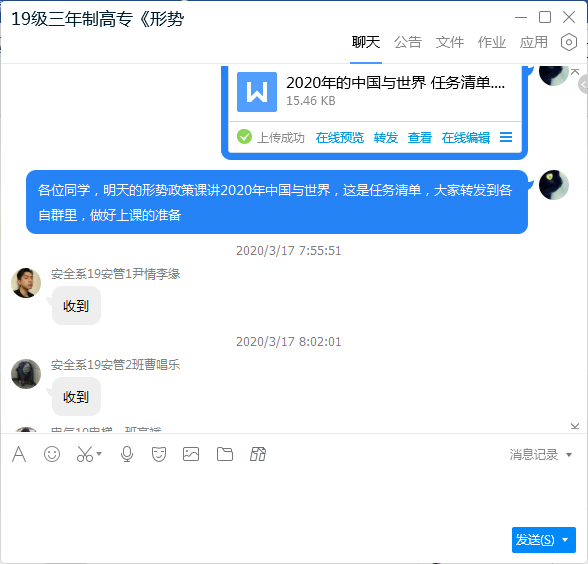The height and width of the screenshot is (564, 588).
Task: Open the send options arrow beside 发送
Action: (566, 540)
